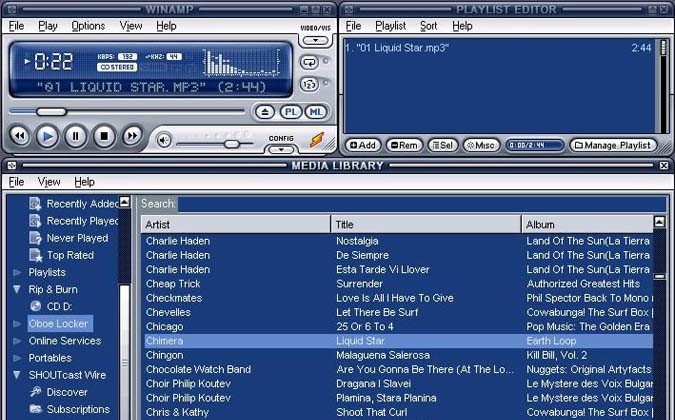This screenshot has height=420, width=675.
Task: Open Winamp View menu
Action: (131, 26)
